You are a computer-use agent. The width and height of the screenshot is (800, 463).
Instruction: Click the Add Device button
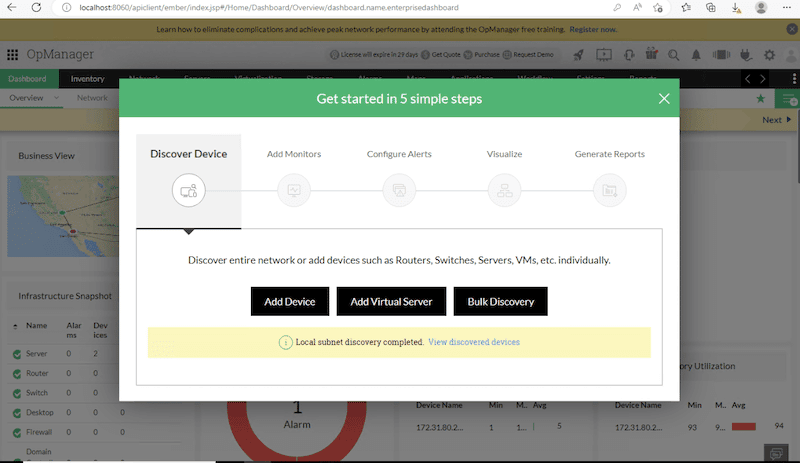(x=290, y=302)
